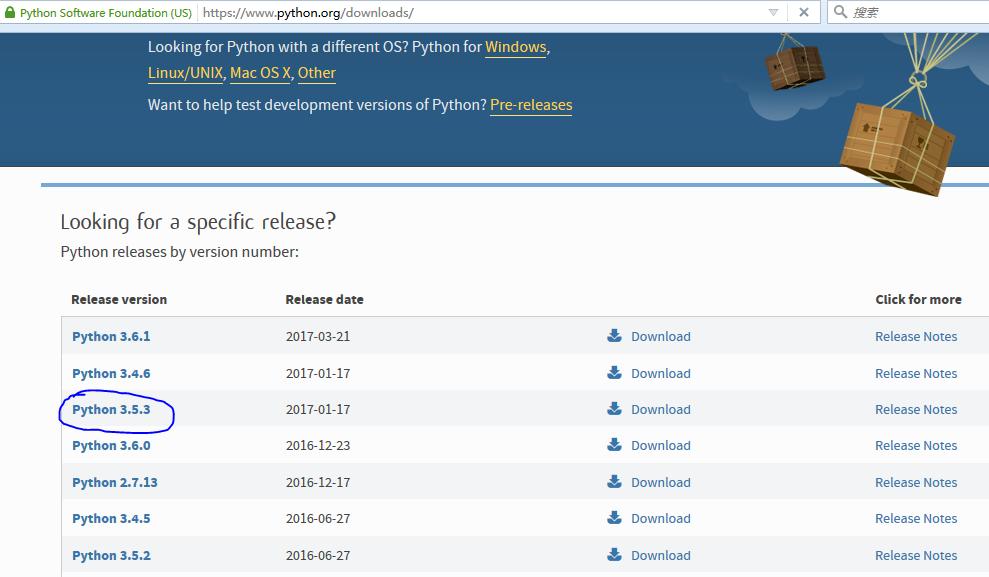
Task: Open the Other platforms link
Action: pos(317,73)
